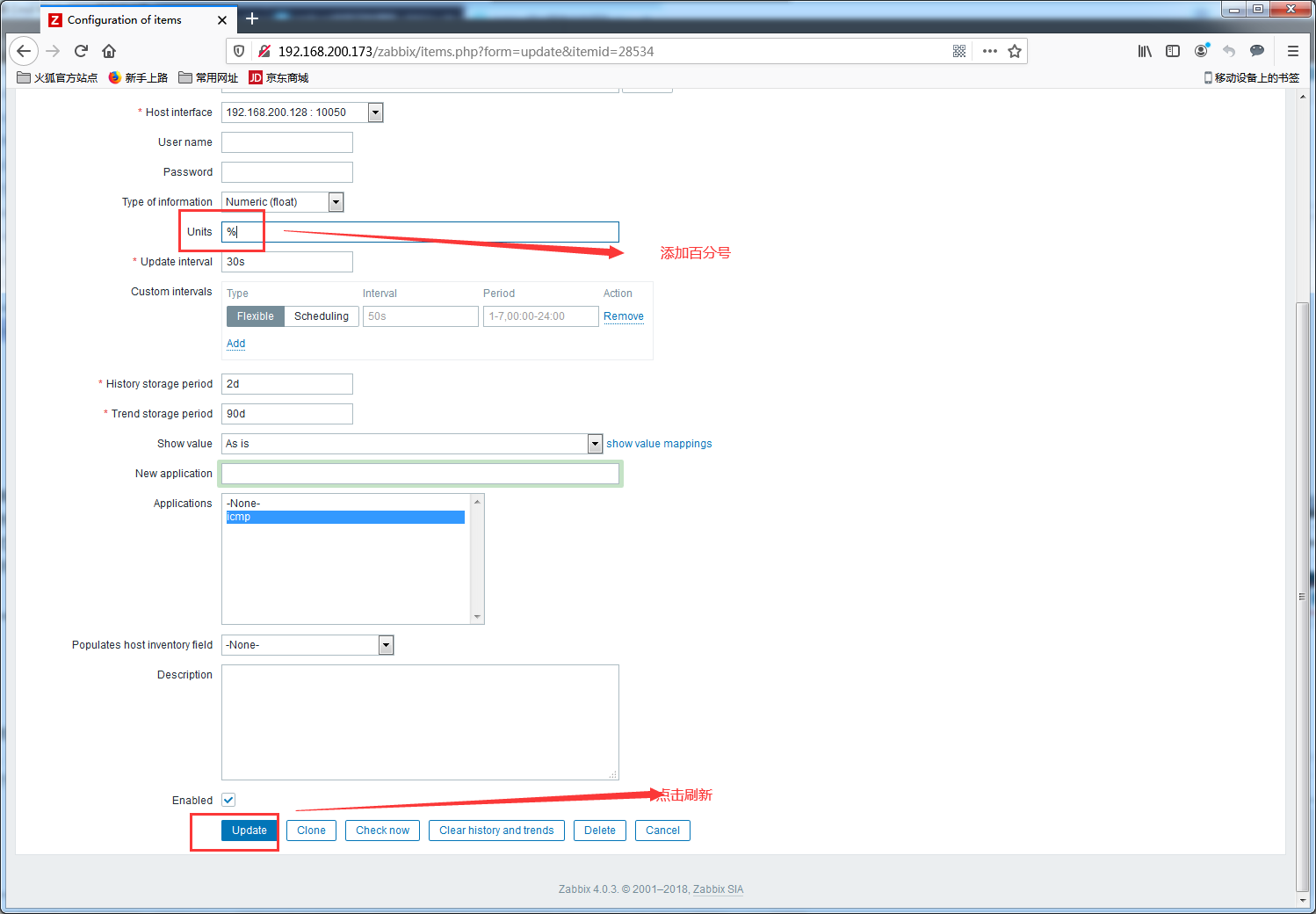Toggle the sidebar view icon

[1173, 51]
